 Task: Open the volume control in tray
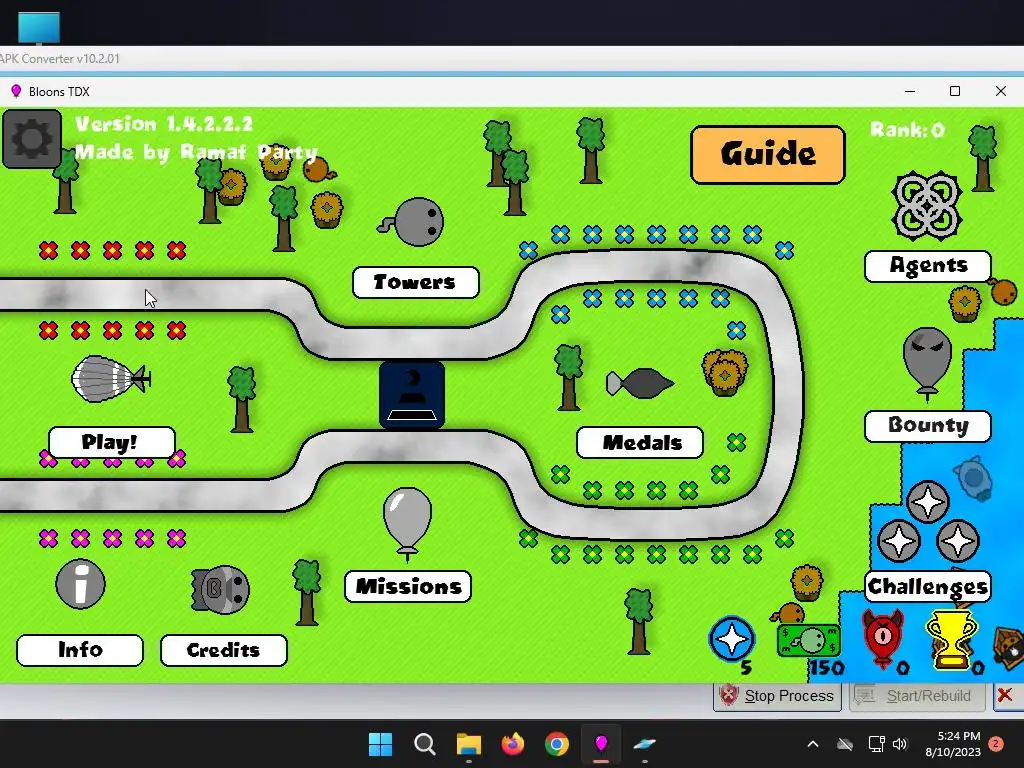coord(900,744)
